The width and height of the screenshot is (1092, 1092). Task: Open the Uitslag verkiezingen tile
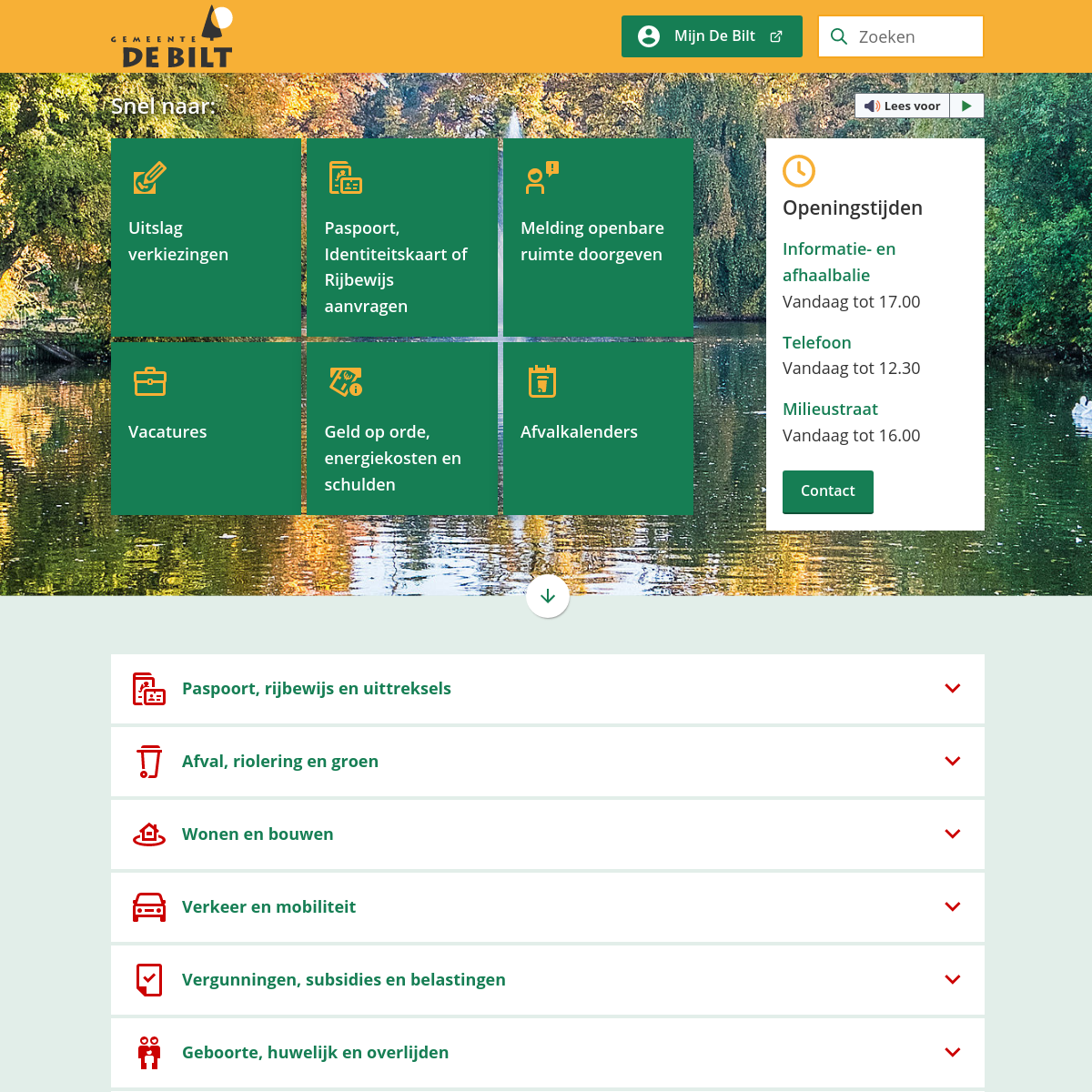tap(207, 238)
